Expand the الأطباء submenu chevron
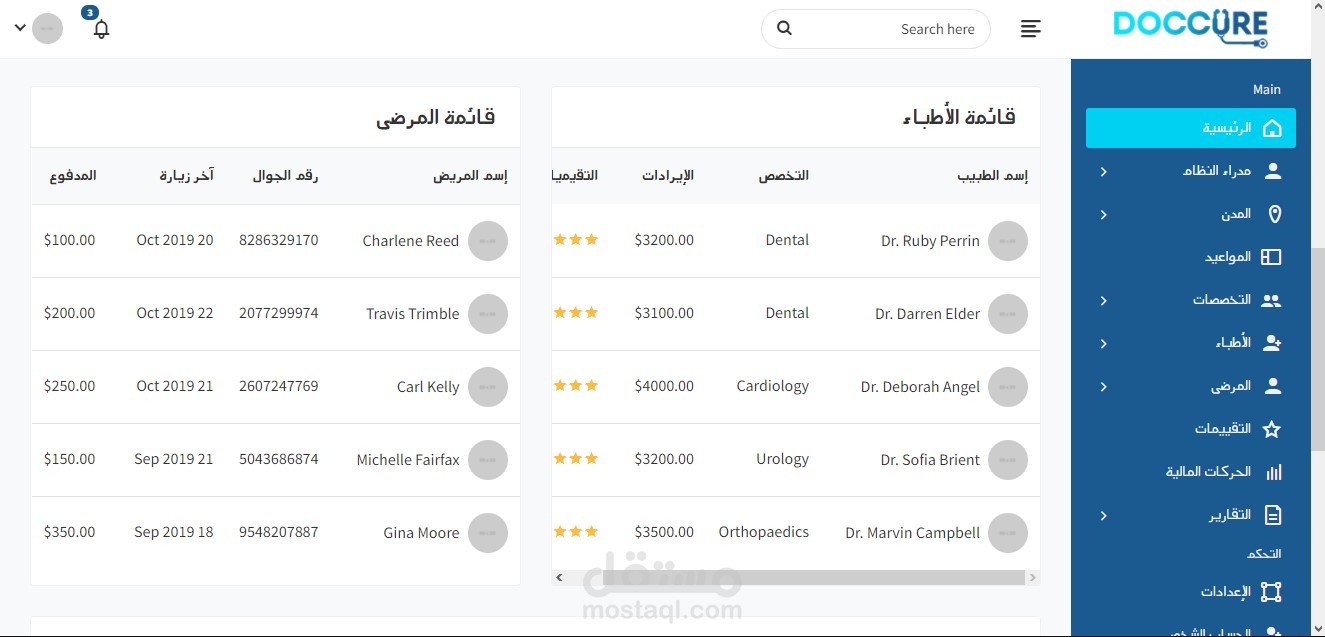Viewport: 1325px width, 637px height. [x=1104, y=343]
